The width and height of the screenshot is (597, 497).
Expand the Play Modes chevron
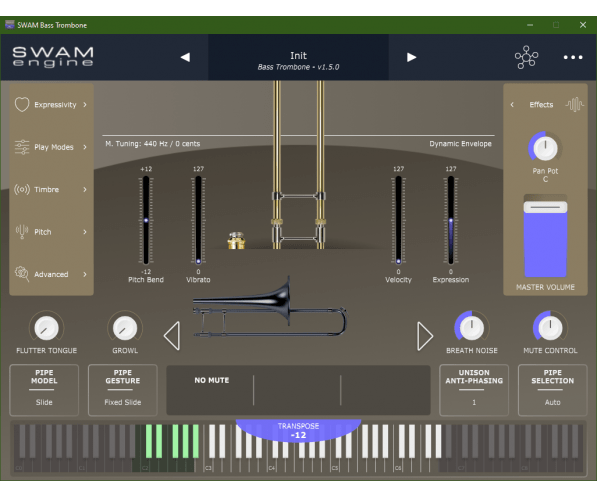[x=85, y=147]
